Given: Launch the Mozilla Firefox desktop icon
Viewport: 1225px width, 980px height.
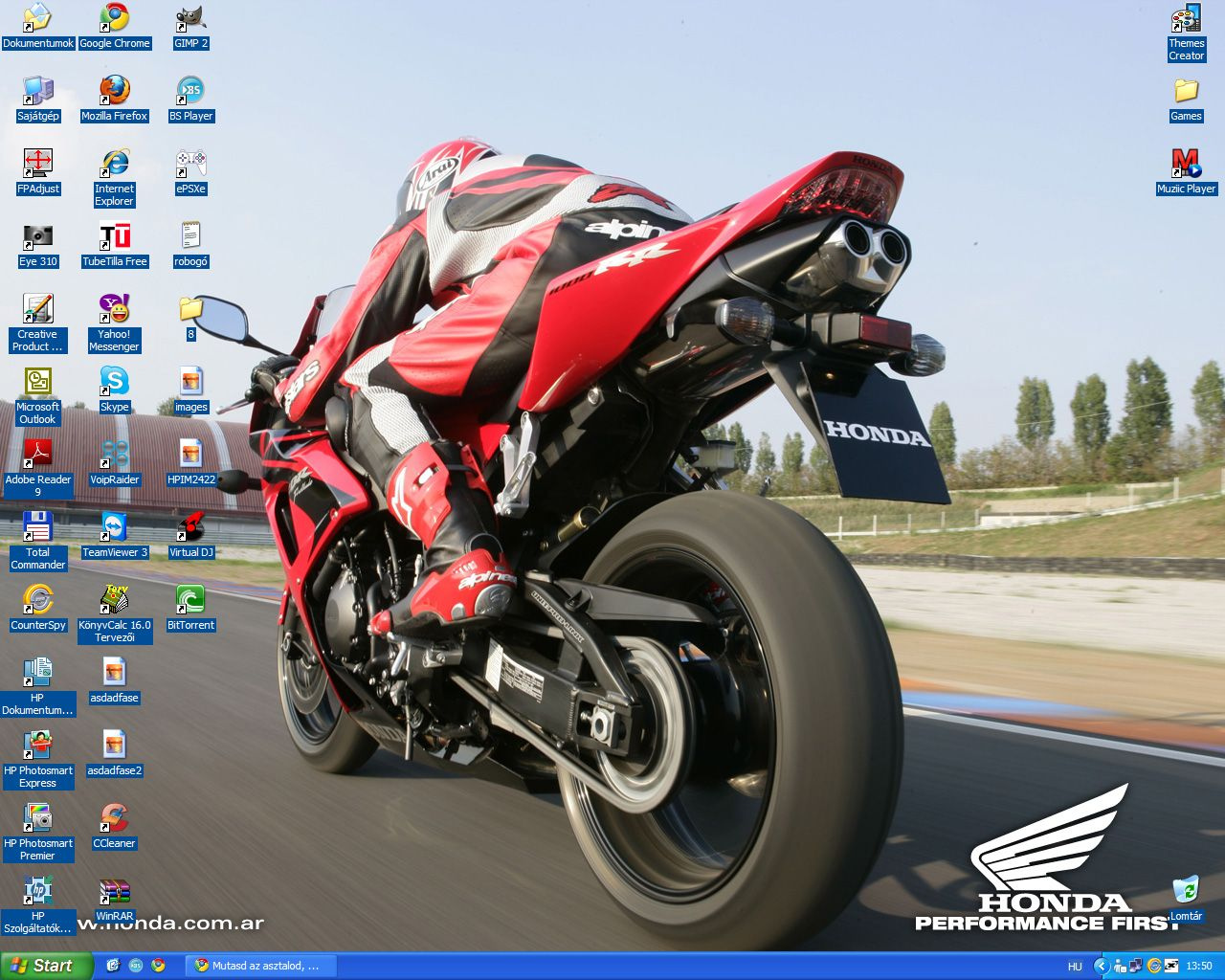Looking at the screenshot, I should (x=114, y=100).
